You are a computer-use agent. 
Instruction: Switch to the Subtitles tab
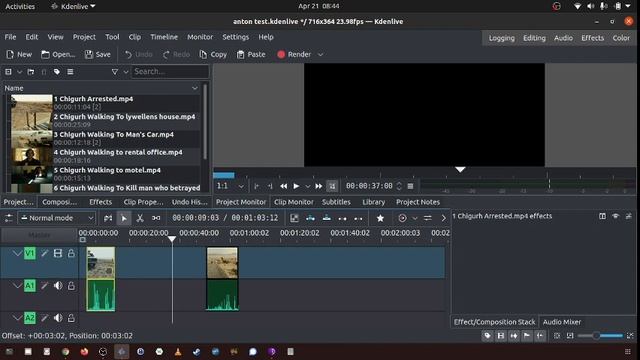[x=336, y=202]
